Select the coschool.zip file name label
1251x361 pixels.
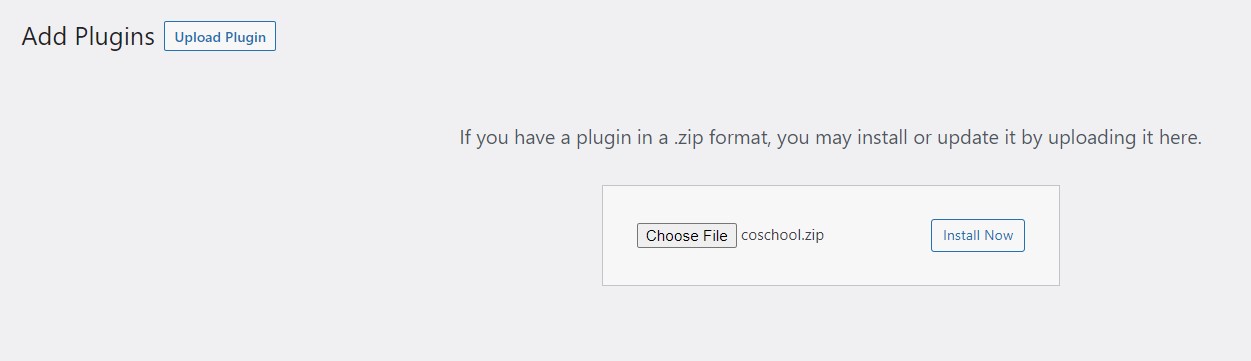click(x=783, y=236)
